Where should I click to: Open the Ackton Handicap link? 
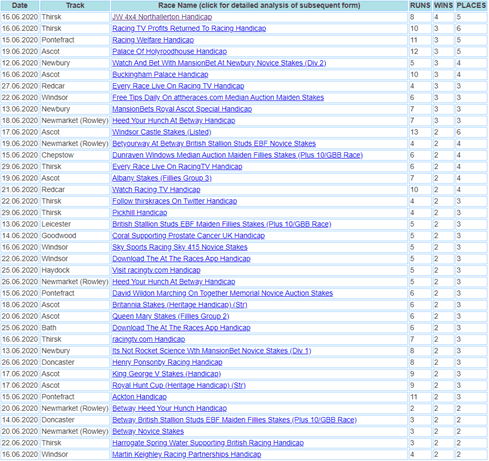pyautogui.click(x=139, y=397)
